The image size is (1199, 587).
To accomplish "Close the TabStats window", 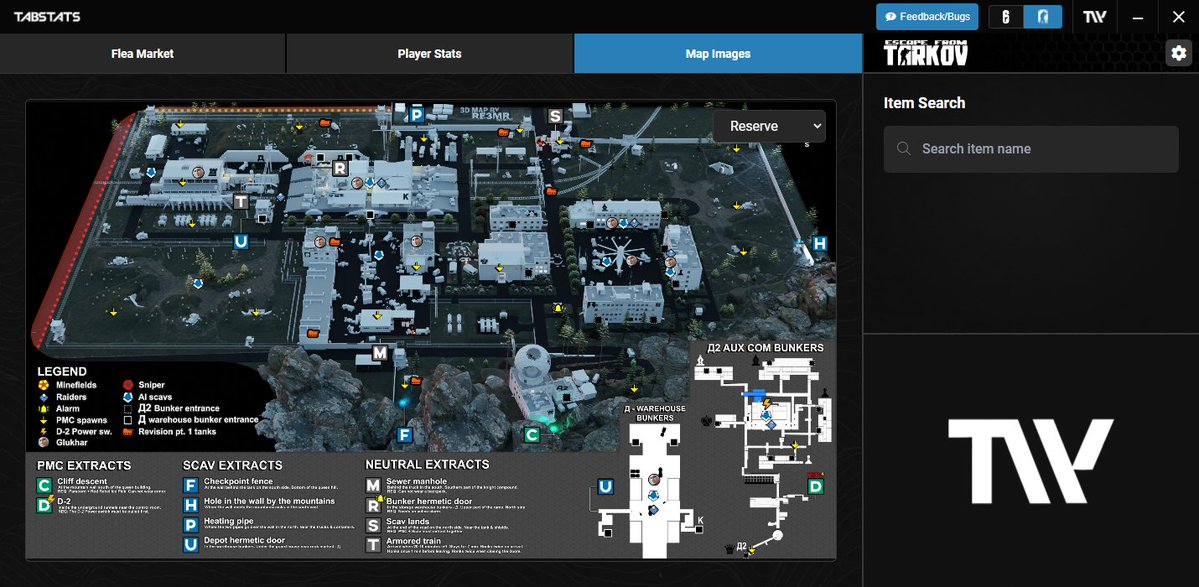I will [x=1178, y=17].
